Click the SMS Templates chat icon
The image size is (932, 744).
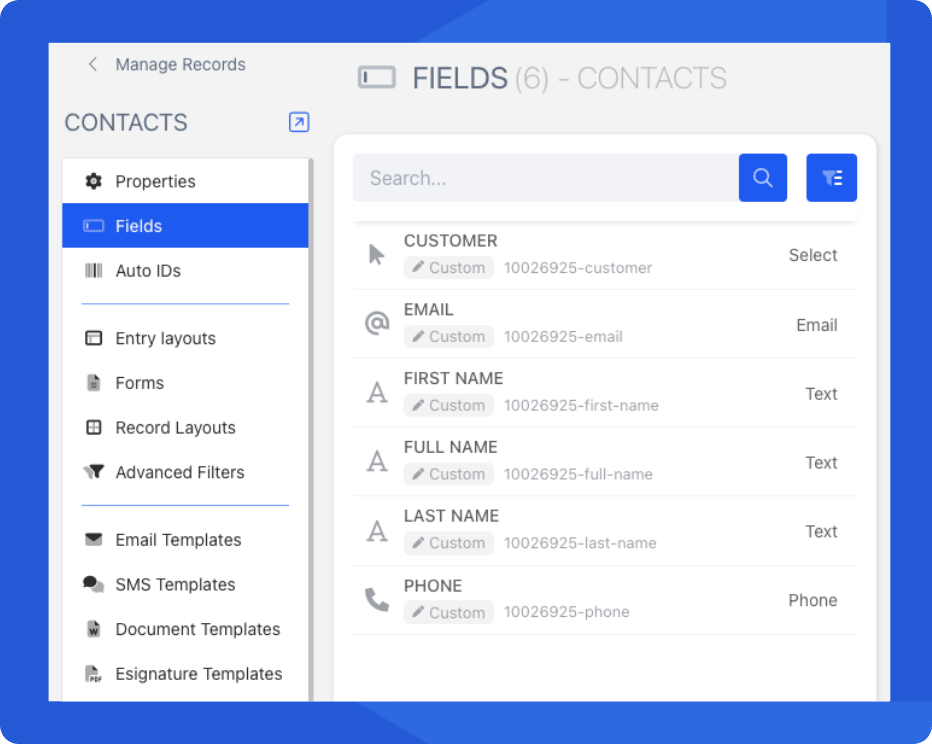pos(93,584)
